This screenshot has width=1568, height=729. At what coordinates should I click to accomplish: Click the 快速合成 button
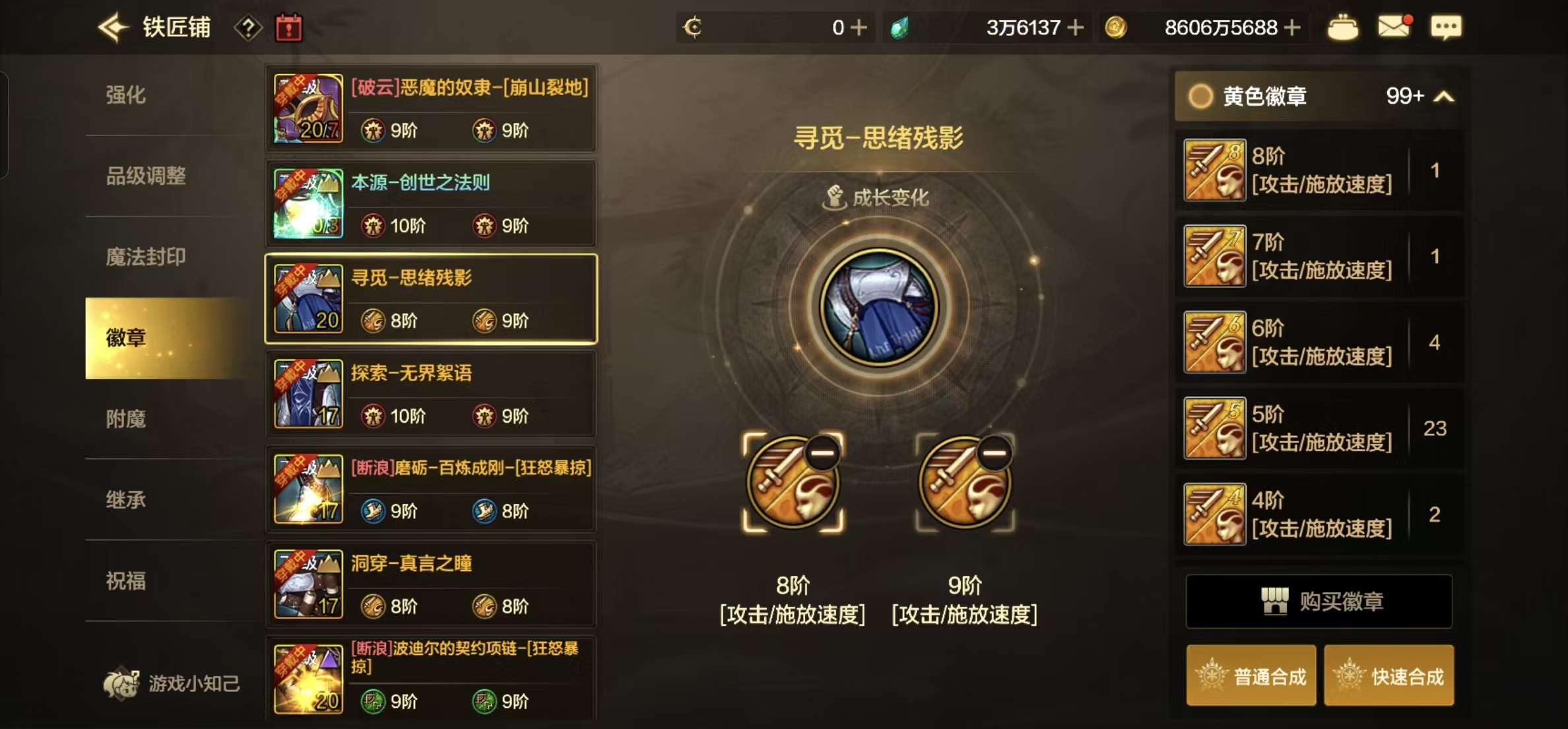pos(1388,676)
